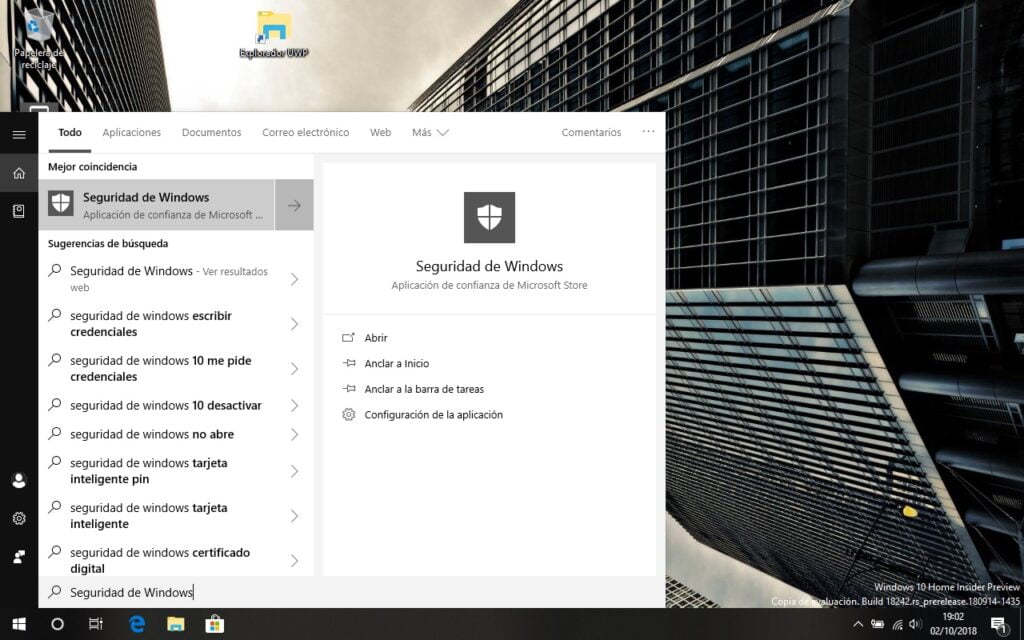Expand chevron for '10 desactivar' suggestion

tap(294, 406)
